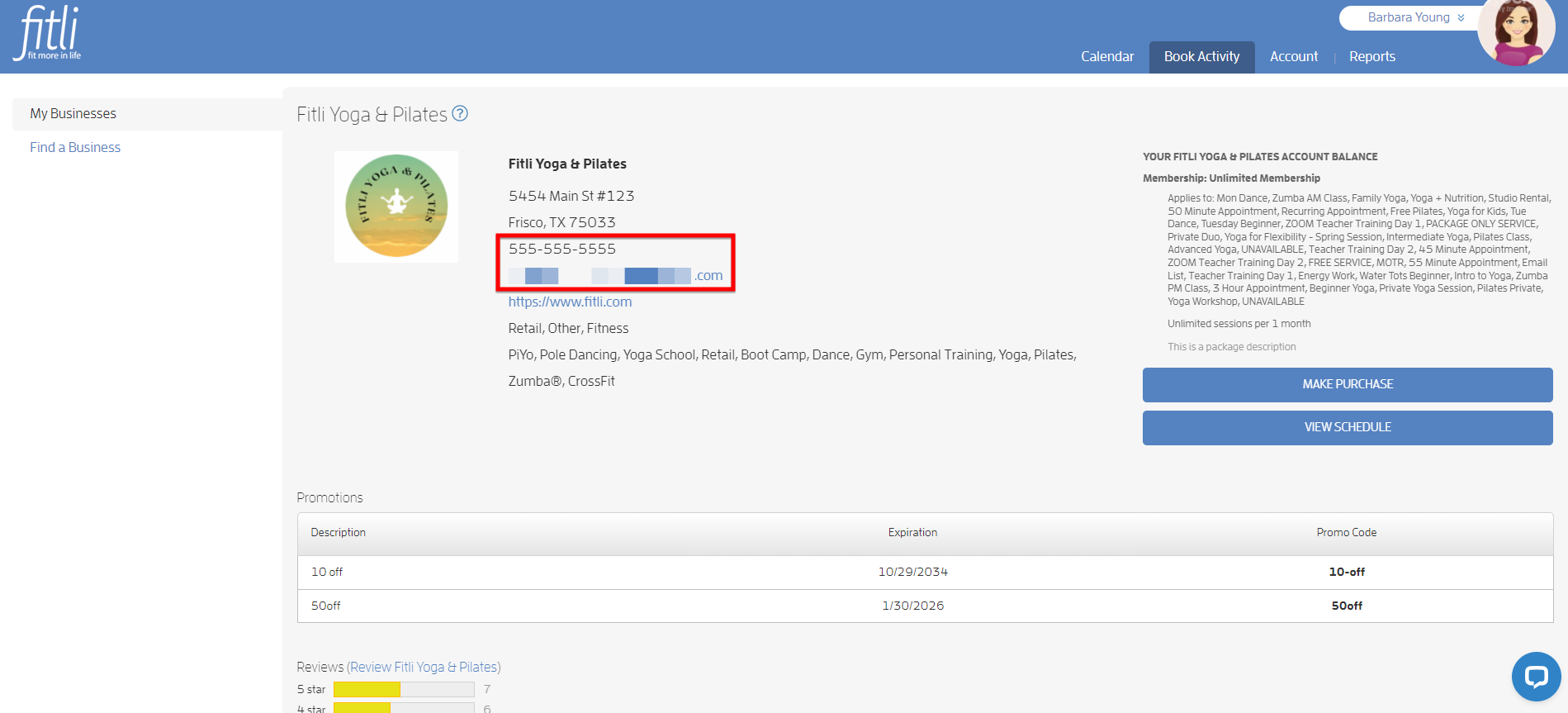This screenshot has width=1568, height=713.
Task: Expand the Barbara Young user dropdown
Action: pos(1415,17)
